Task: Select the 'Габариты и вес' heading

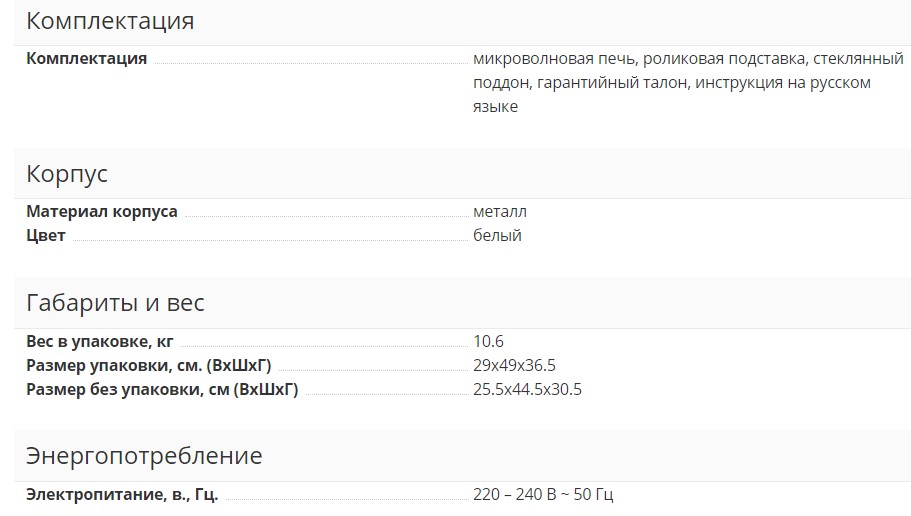Action: (x=115, y=303)
